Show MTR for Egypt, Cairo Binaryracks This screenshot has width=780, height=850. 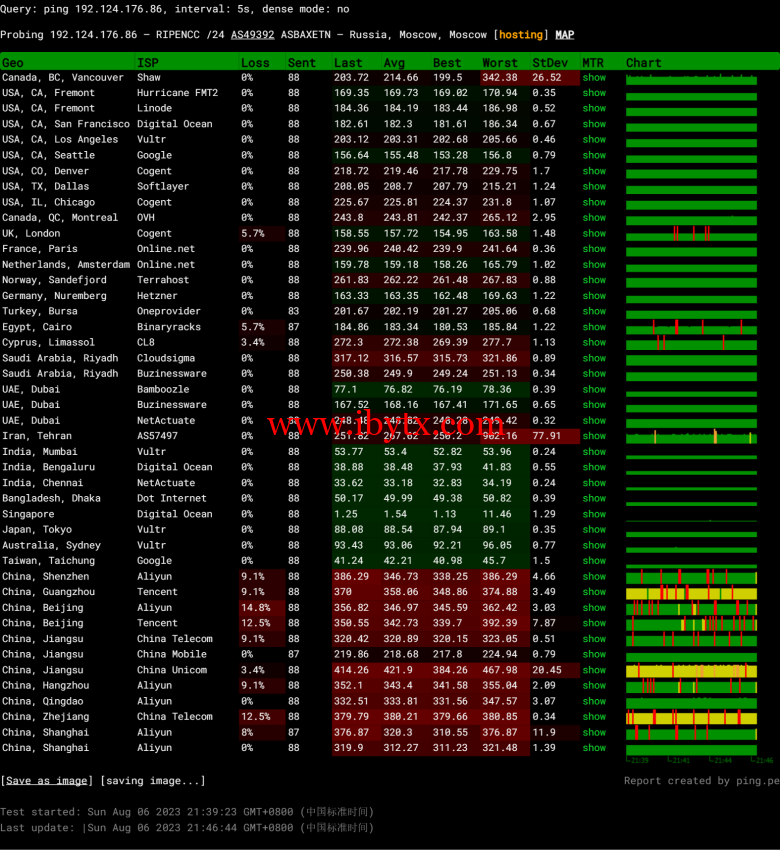pyautogui.click(x=594, y=327)
